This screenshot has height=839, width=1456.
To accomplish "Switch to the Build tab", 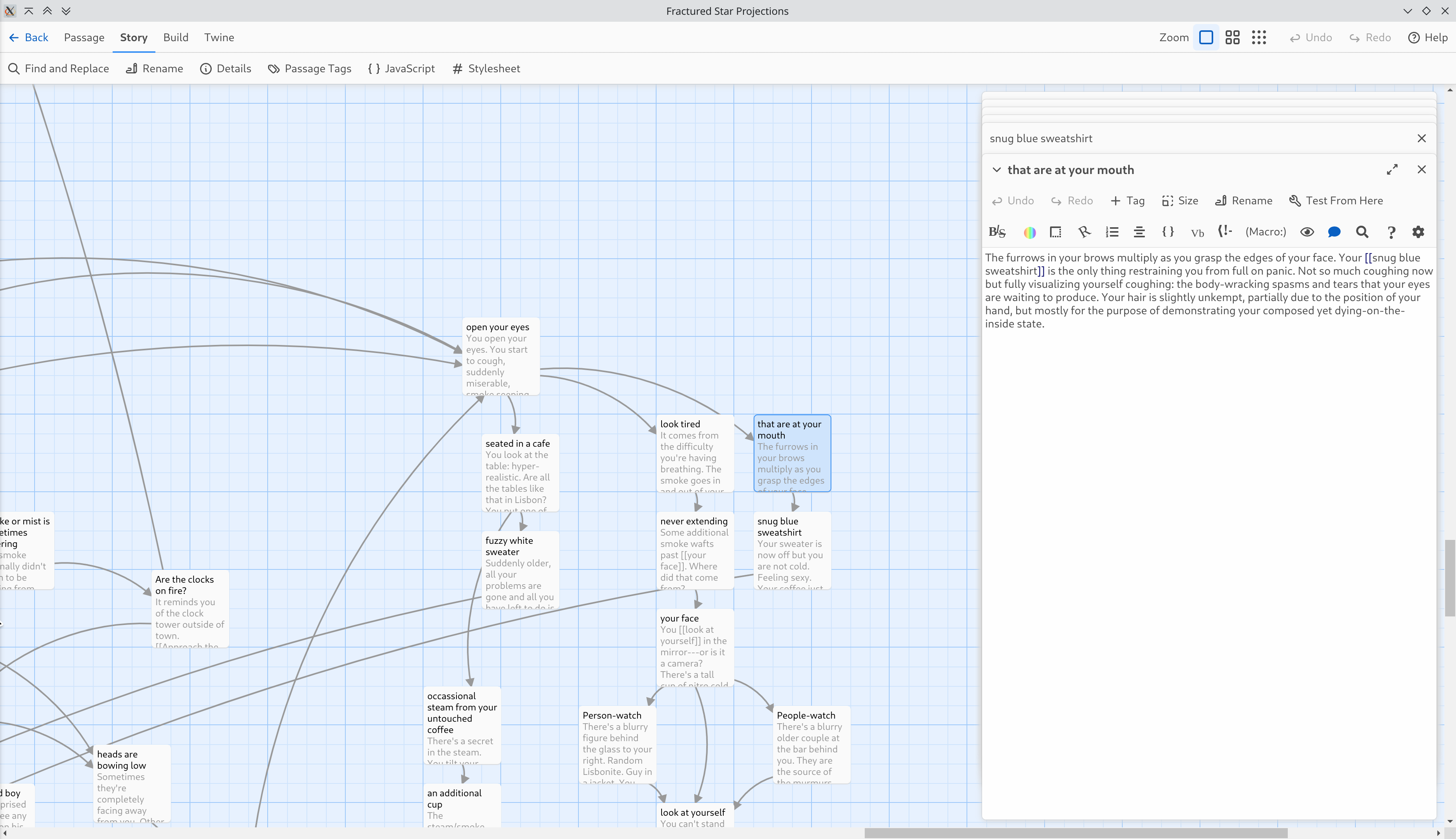I will (175, 37).
